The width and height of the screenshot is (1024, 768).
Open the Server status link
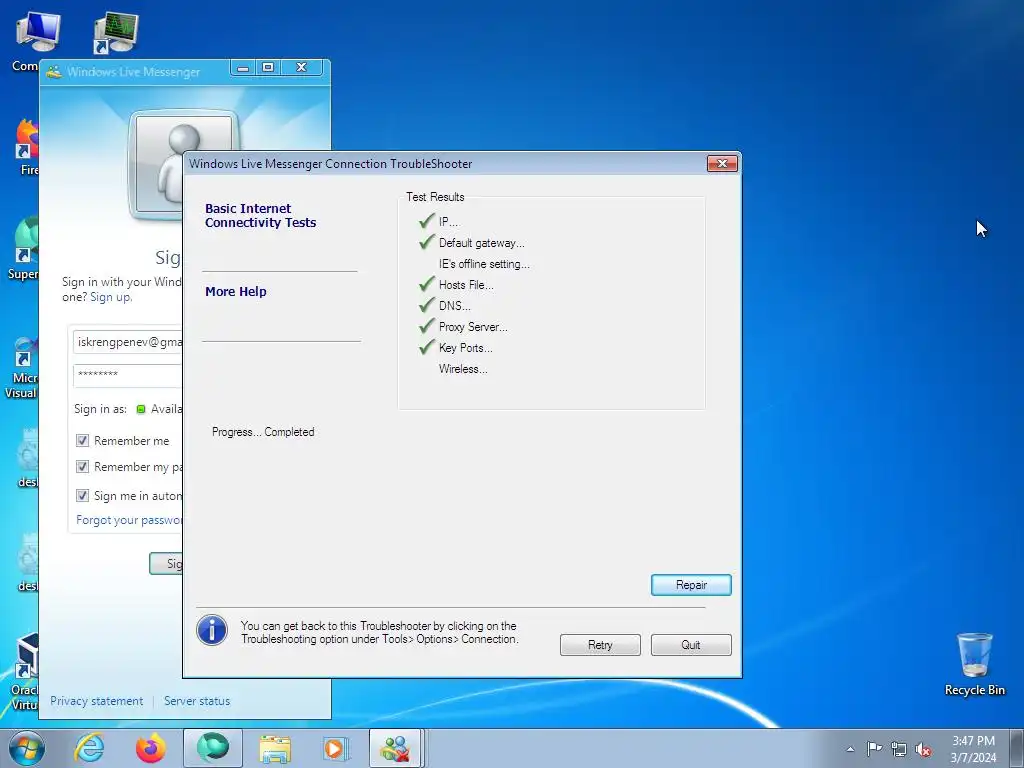pos(197,701)
